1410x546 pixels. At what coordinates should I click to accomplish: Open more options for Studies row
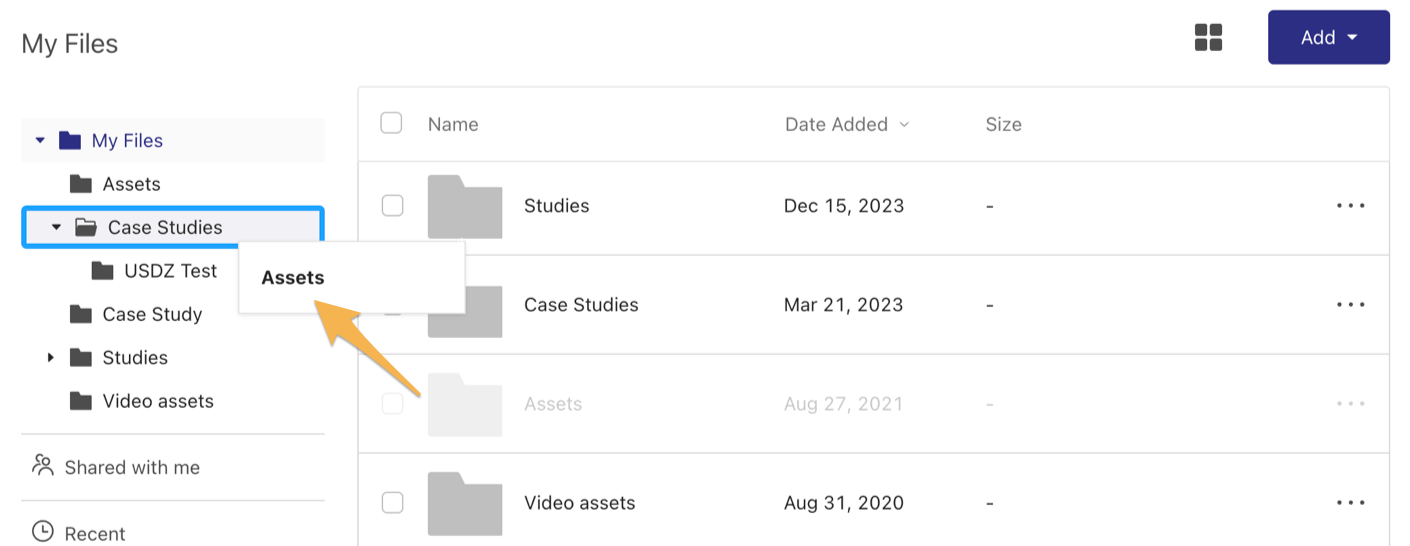(1351, 206)
